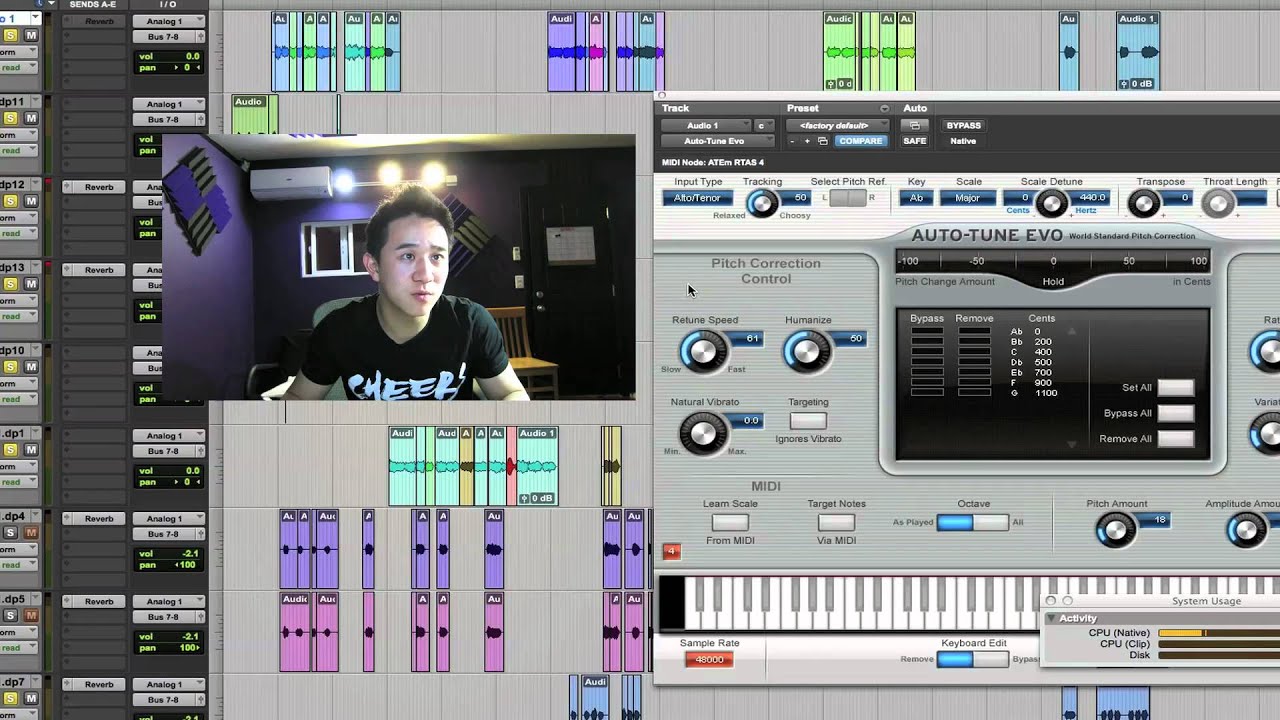Adjust the Humanize knob
The height and width of the screenshot is (720, 1280).
click(806, 351)
